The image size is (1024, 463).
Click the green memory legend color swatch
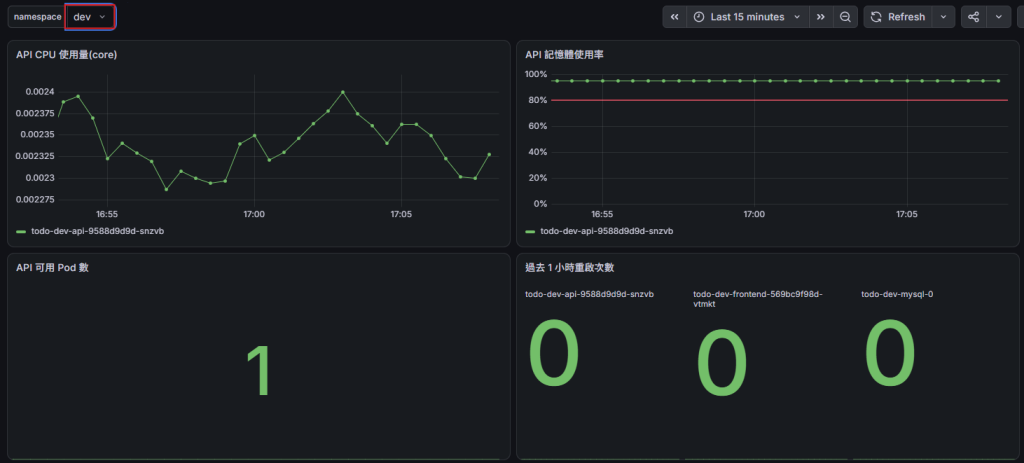coord(530,231)
